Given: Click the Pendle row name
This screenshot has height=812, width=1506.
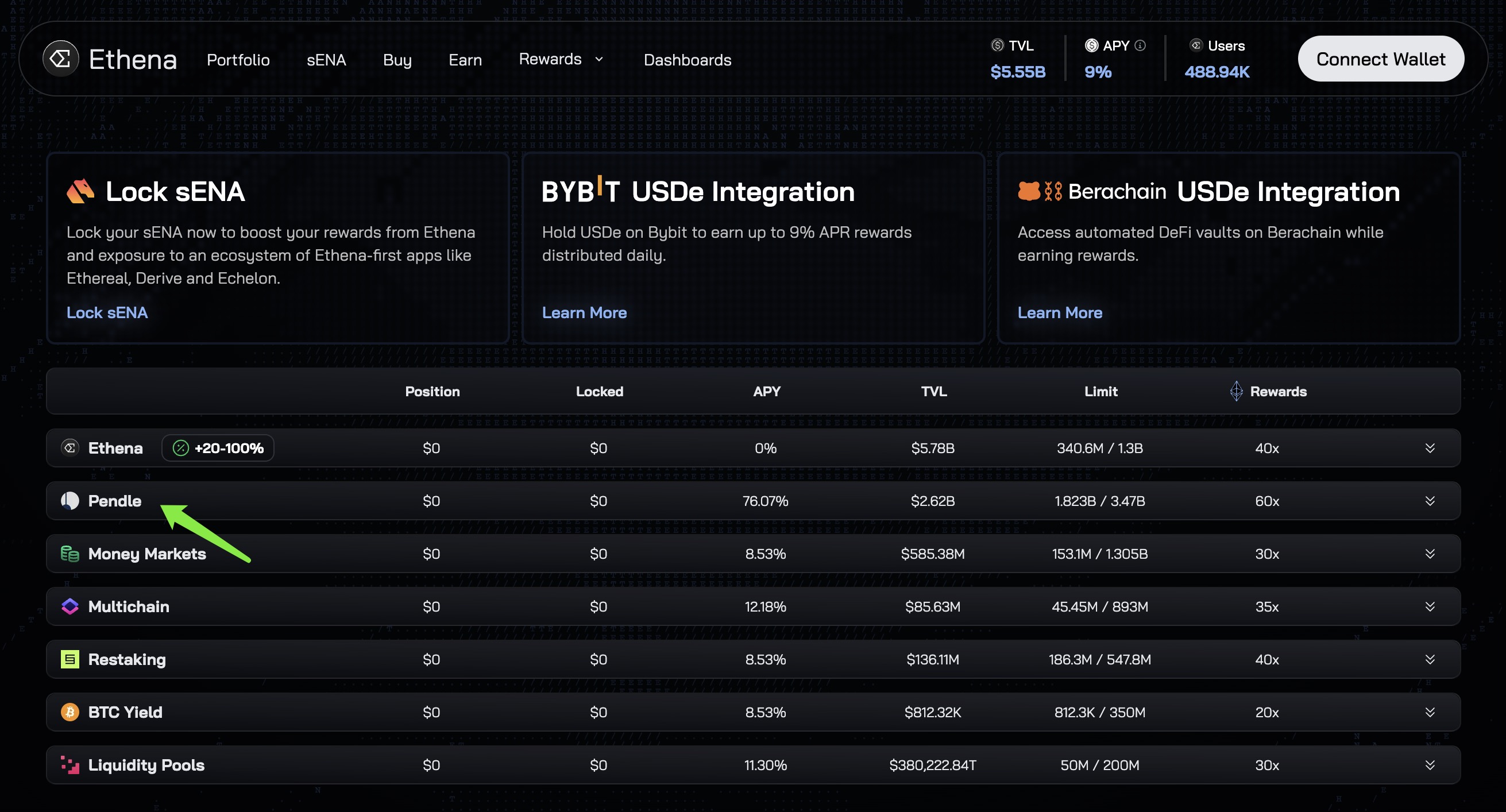Looking at the screenshot, I should (115, 500).
